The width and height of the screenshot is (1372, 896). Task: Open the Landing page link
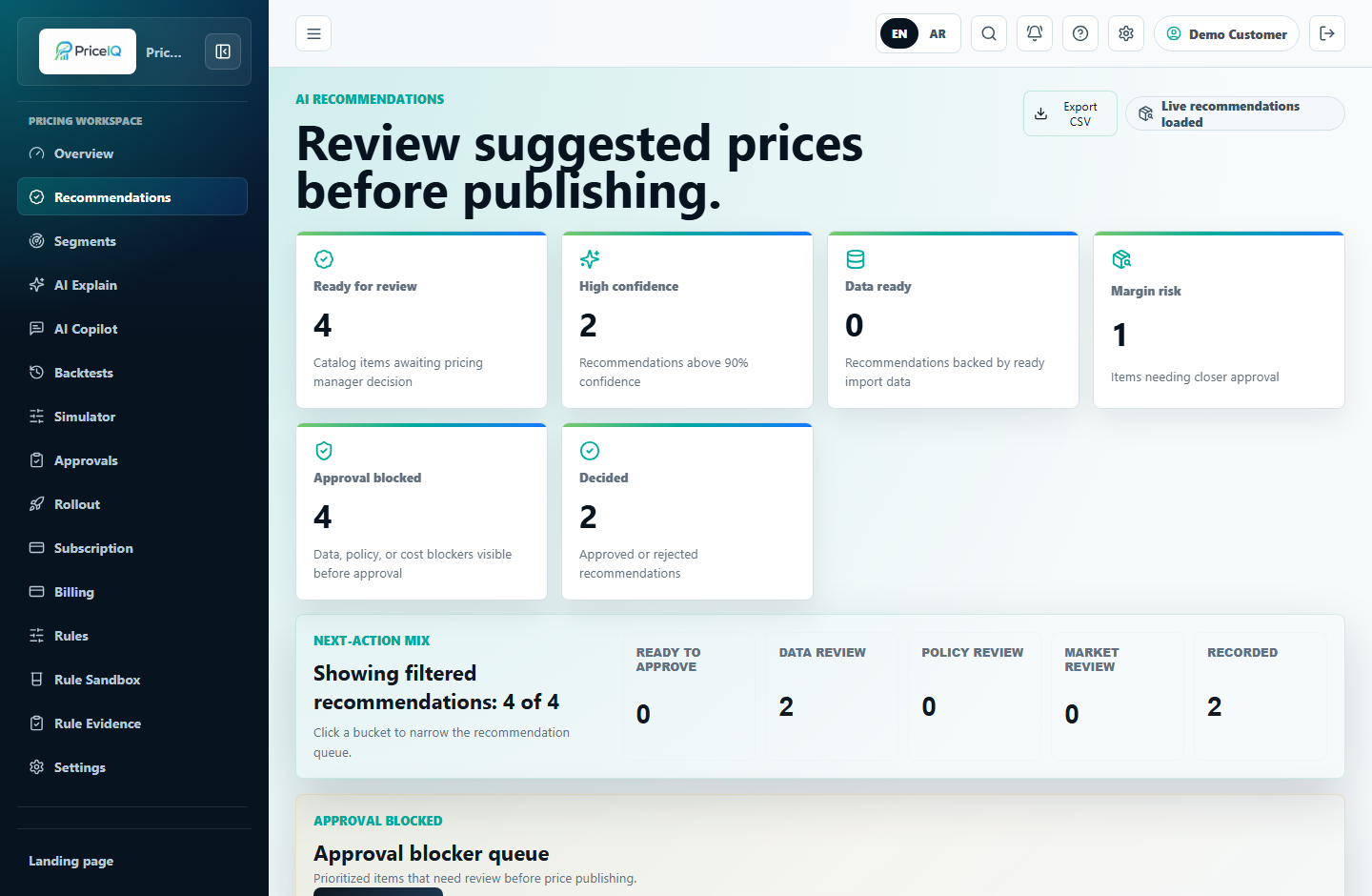71,861
